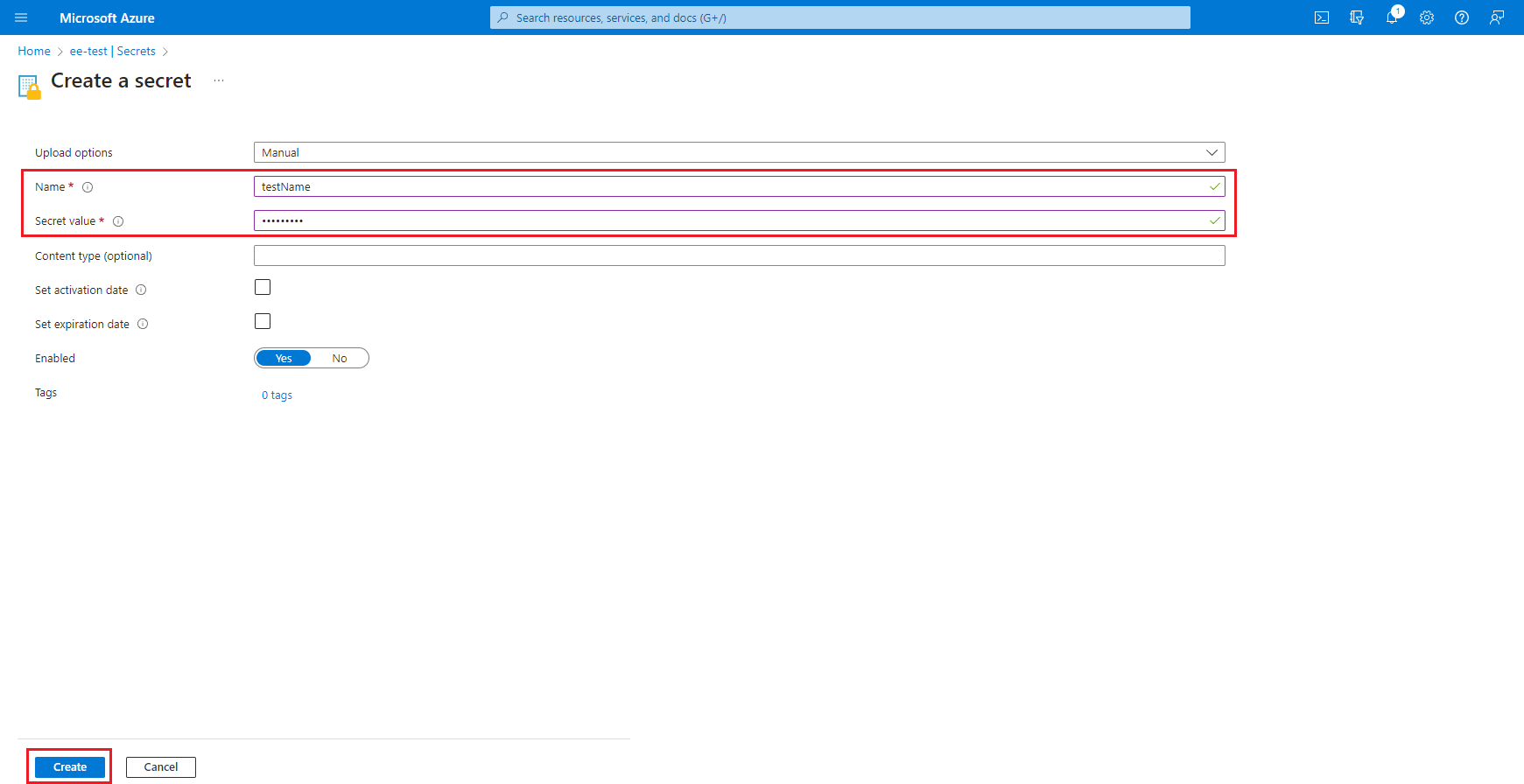Go to ee-test | Secrets breadcrumb
This screenshot has width=1524, height=784.
point(113,51)
